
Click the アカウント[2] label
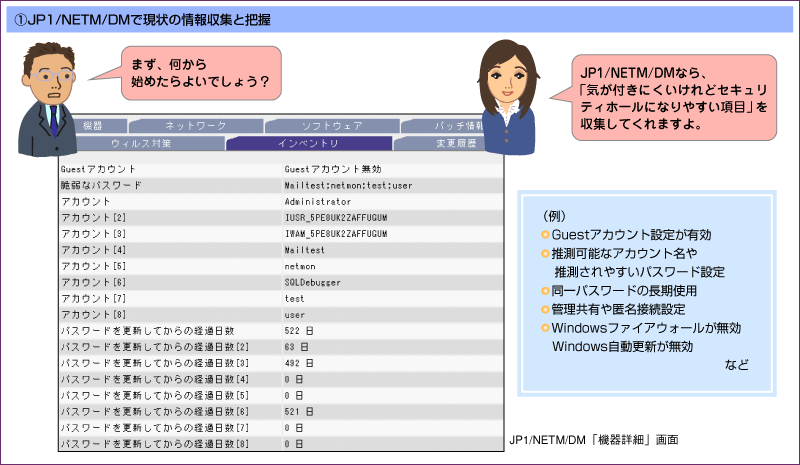93,217
